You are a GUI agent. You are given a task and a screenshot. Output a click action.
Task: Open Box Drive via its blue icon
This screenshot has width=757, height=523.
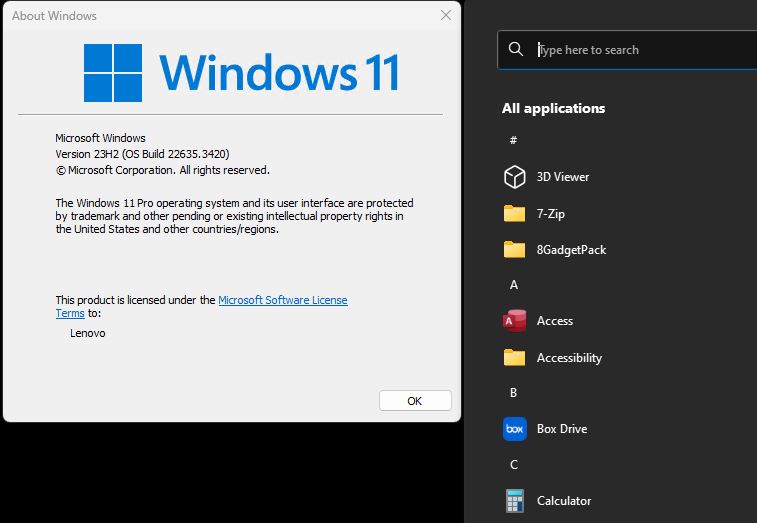(514, 429)
